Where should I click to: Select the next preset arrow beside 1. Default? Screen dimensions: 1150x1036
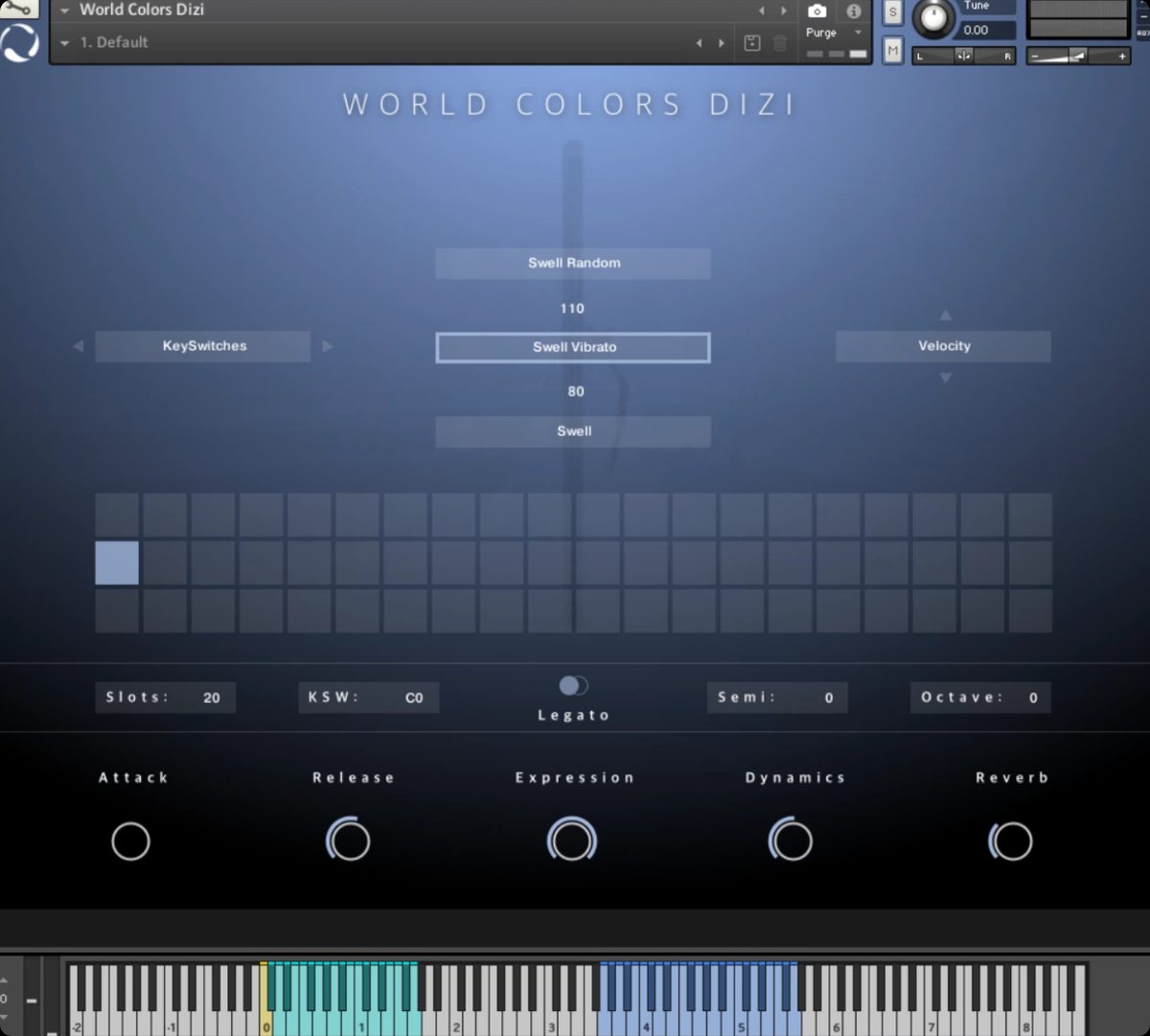[x=722, y=43]
